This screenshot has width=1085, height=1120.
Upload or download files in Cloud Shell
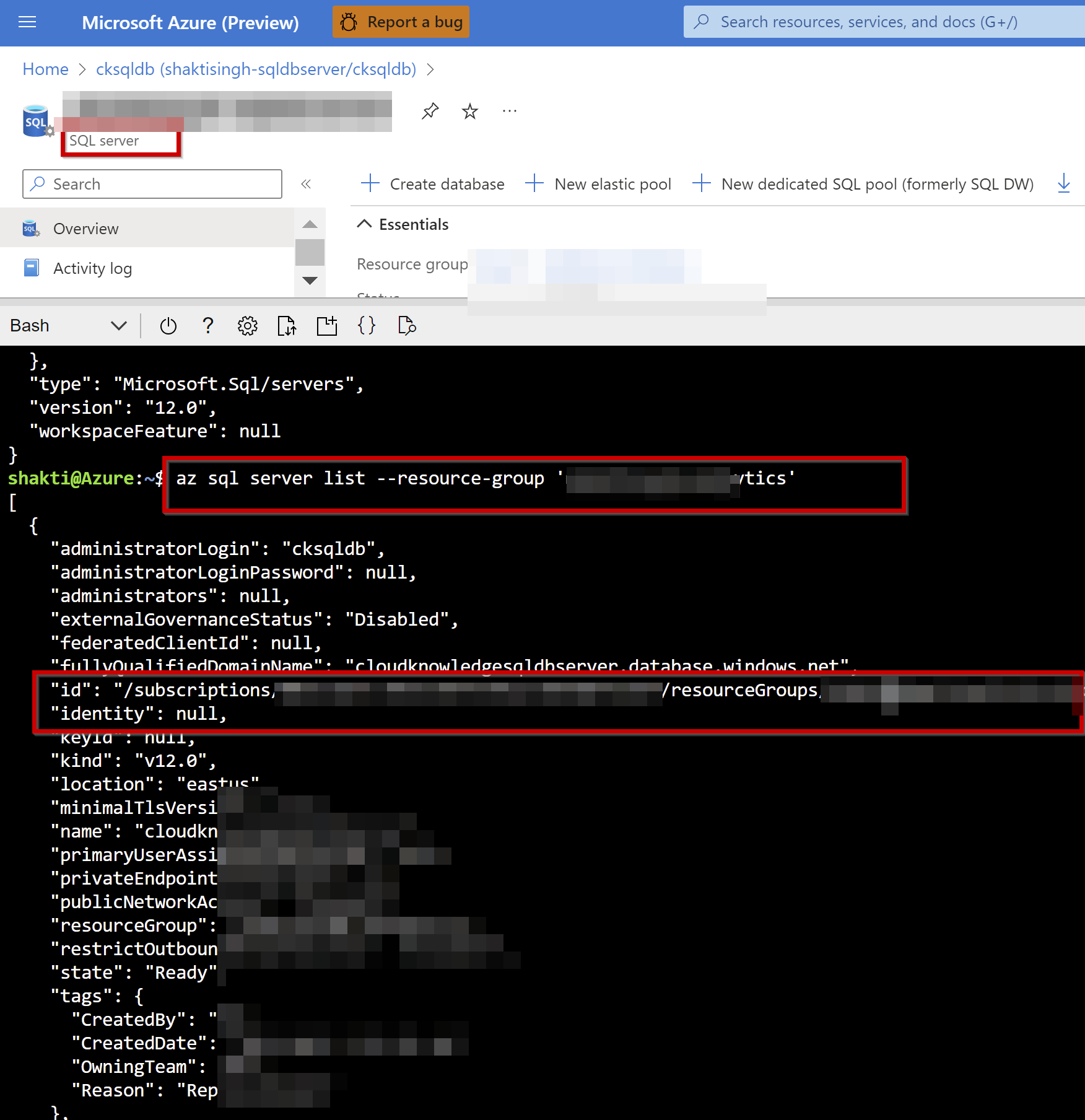pyautogui.click(x=287, y=326)
